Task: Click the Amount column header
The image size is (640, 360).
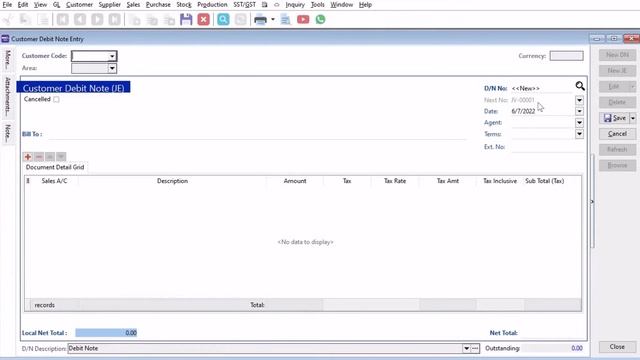Action: coord(295,181)
